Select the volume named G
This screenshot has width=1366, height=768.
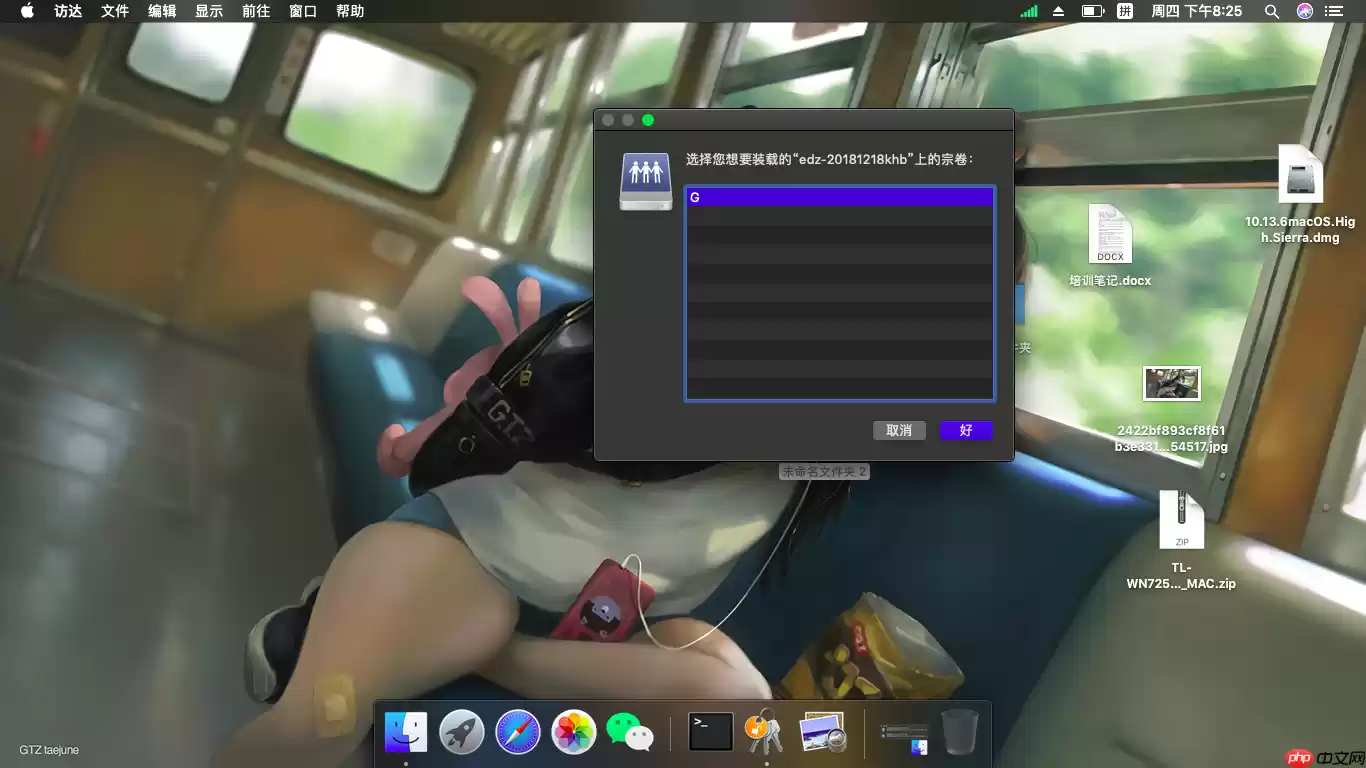(x=839, y=197)
